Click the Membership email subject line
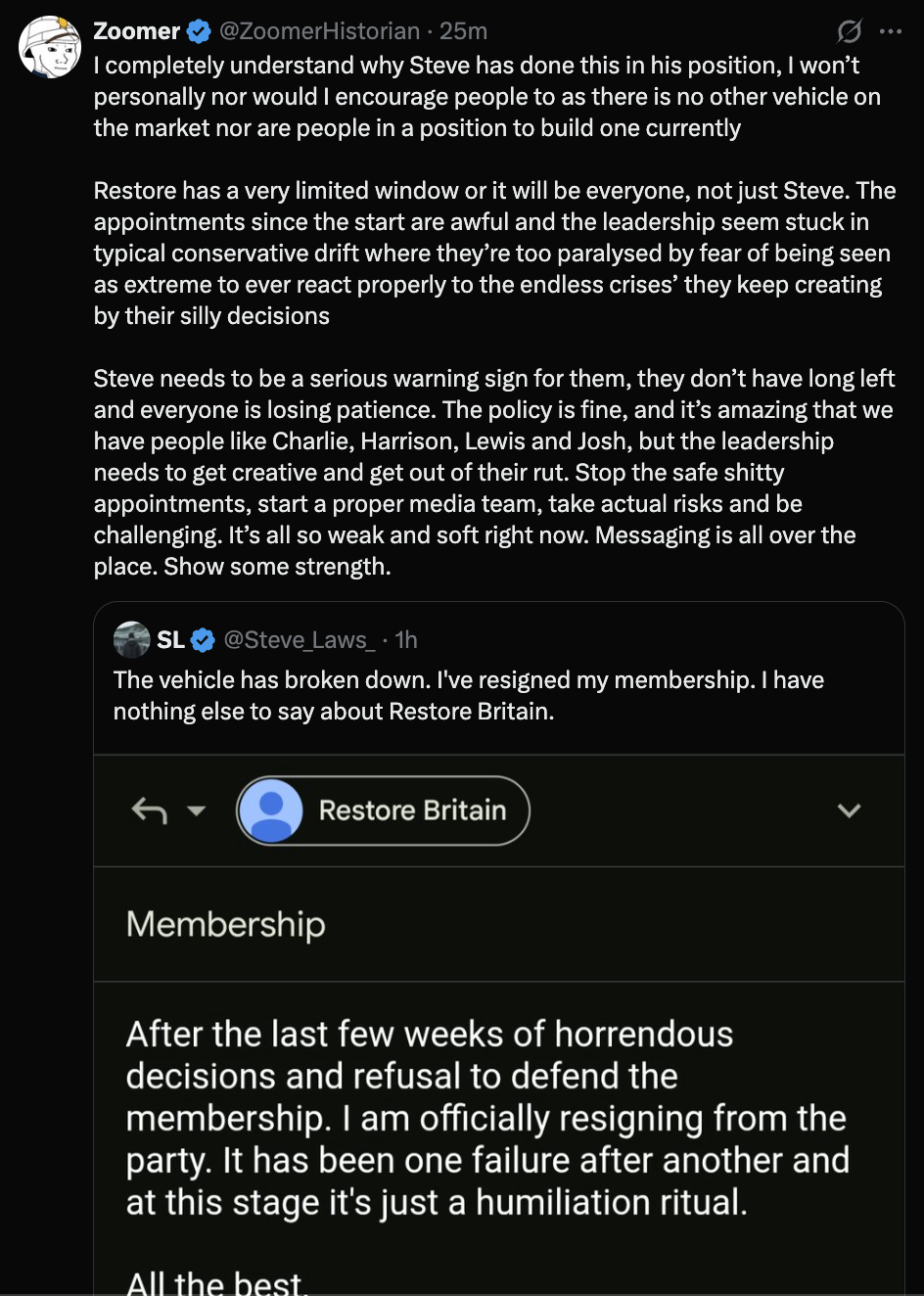This screenshot has width=924, height=1296. pyautogui.click(x=226, y=924)
